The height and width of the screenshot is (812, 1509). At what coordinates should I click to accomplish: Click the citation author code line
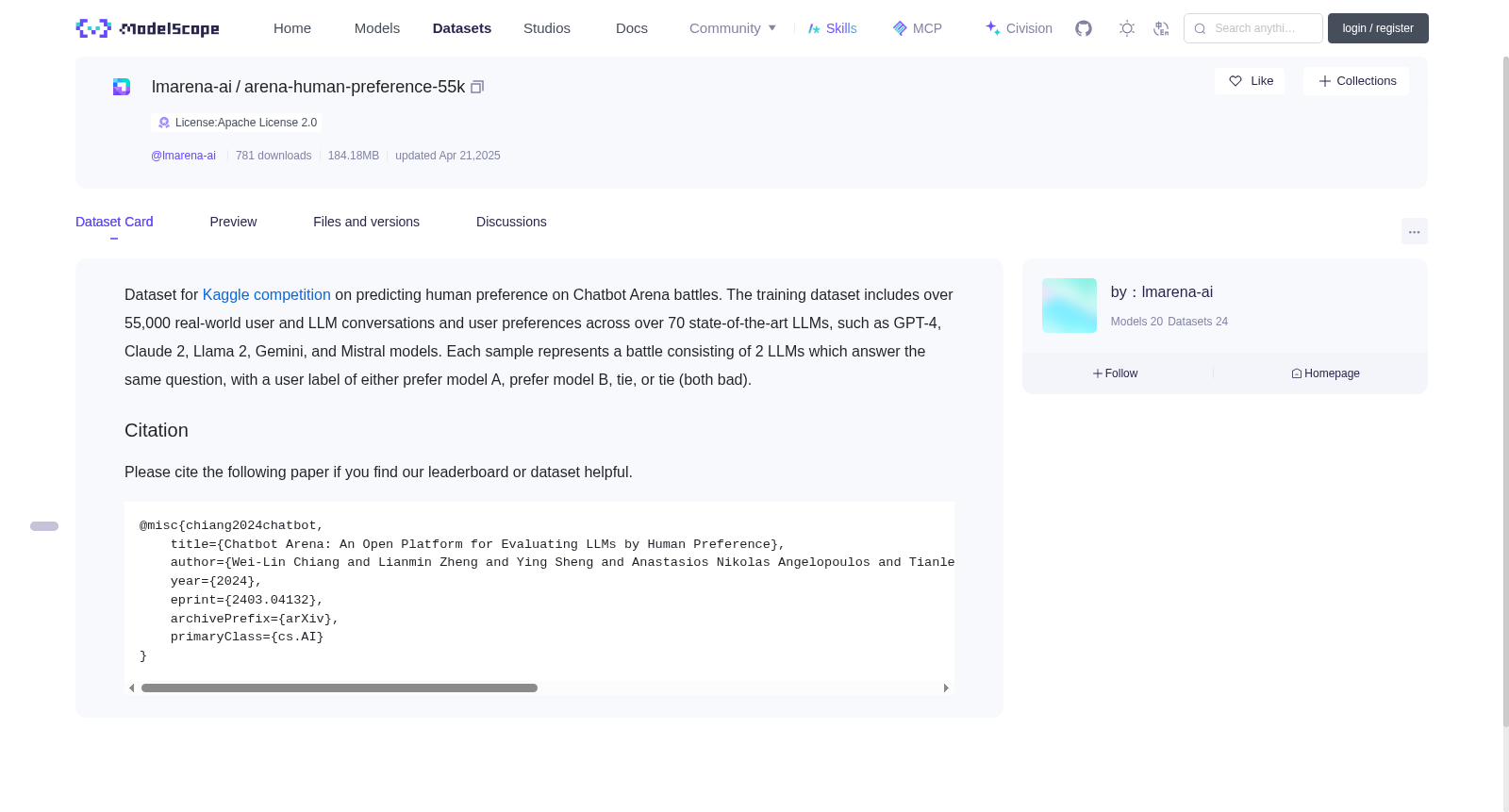click(x=562, y=562)
